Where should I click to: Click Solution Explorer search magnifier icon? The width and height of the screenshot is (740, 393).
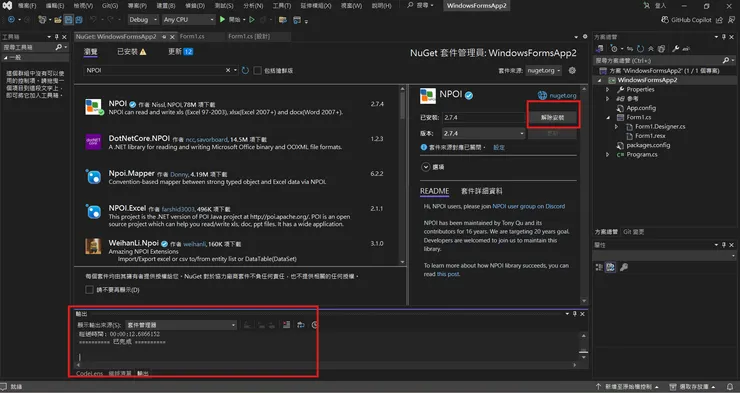point(725,60)
